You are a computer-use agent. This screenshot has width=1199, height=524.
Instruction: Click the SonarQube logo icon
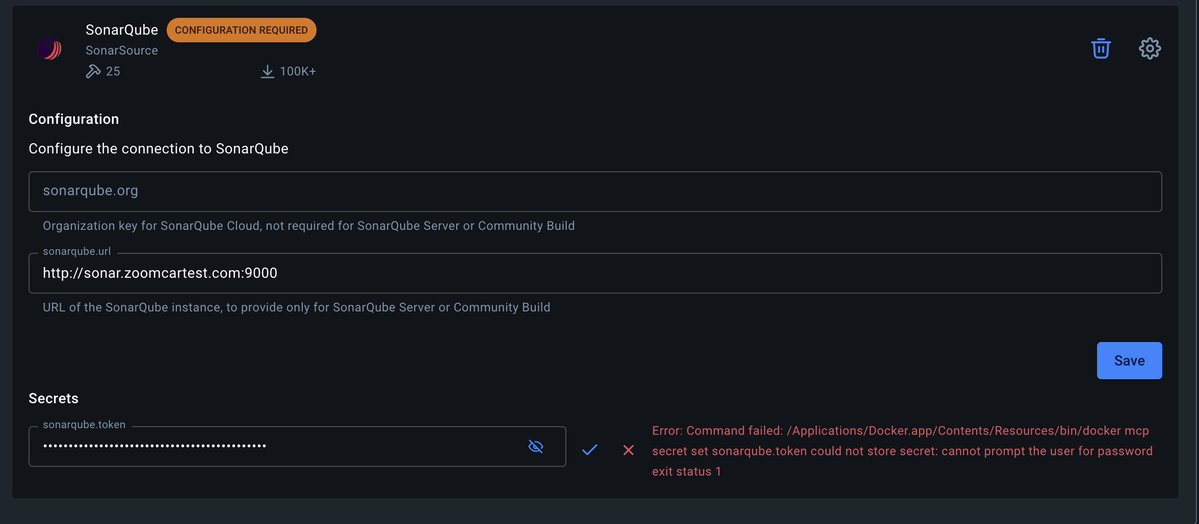click(x=50, y=49)
